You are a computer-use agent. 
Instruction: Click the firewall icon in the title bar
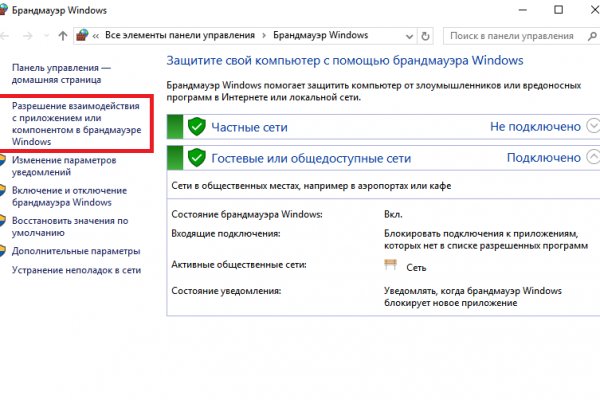(x=10, y=9)
